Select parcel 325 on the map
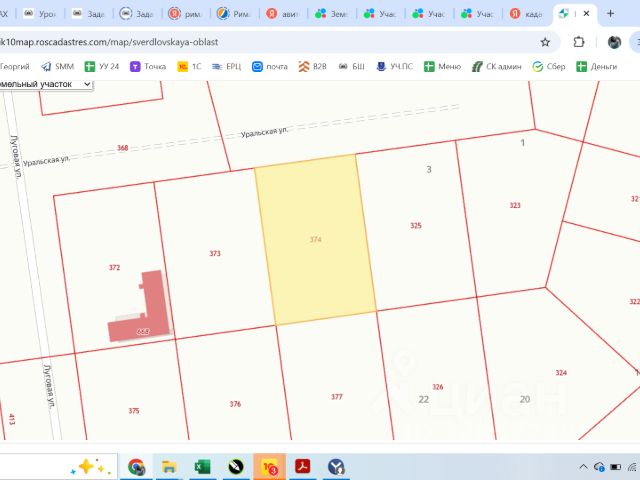The image size is (640, 480). (416, 225)
